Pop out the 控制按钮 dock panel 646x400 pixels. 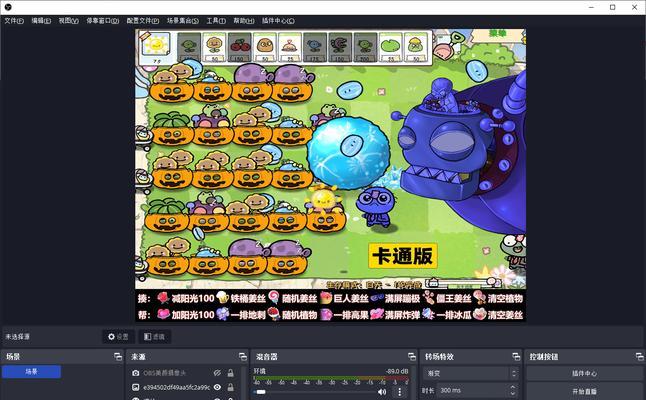click(639, 356)
